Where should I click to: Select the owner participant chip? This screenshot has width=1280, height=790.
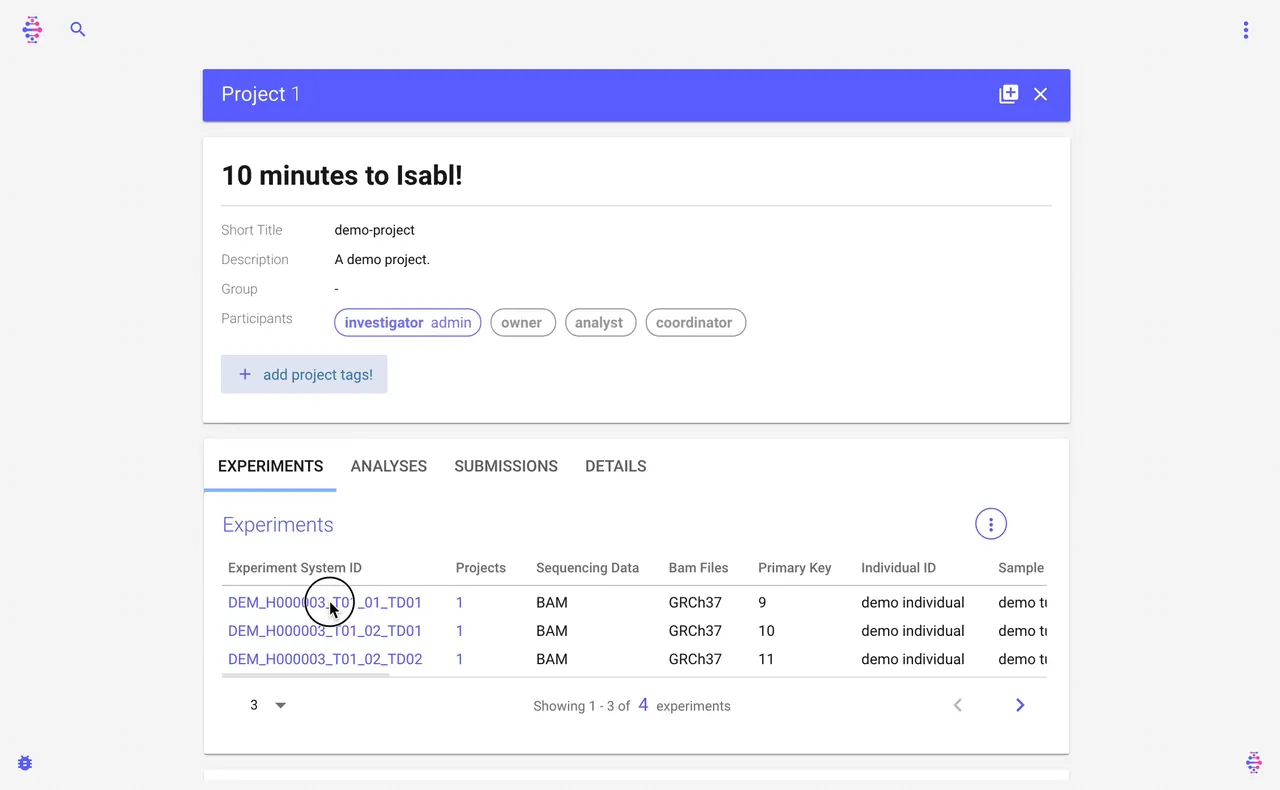click(x=523, y=322)
